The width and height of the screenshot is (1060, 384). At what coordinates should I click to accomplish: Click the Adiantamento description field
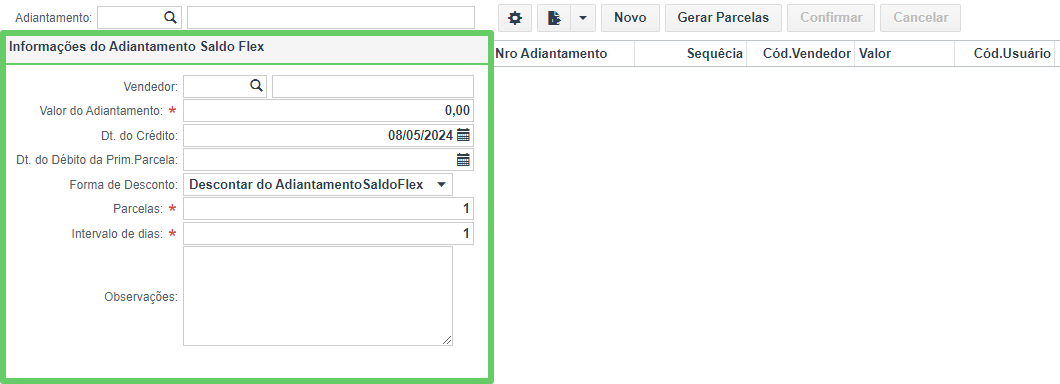point(331,18)
